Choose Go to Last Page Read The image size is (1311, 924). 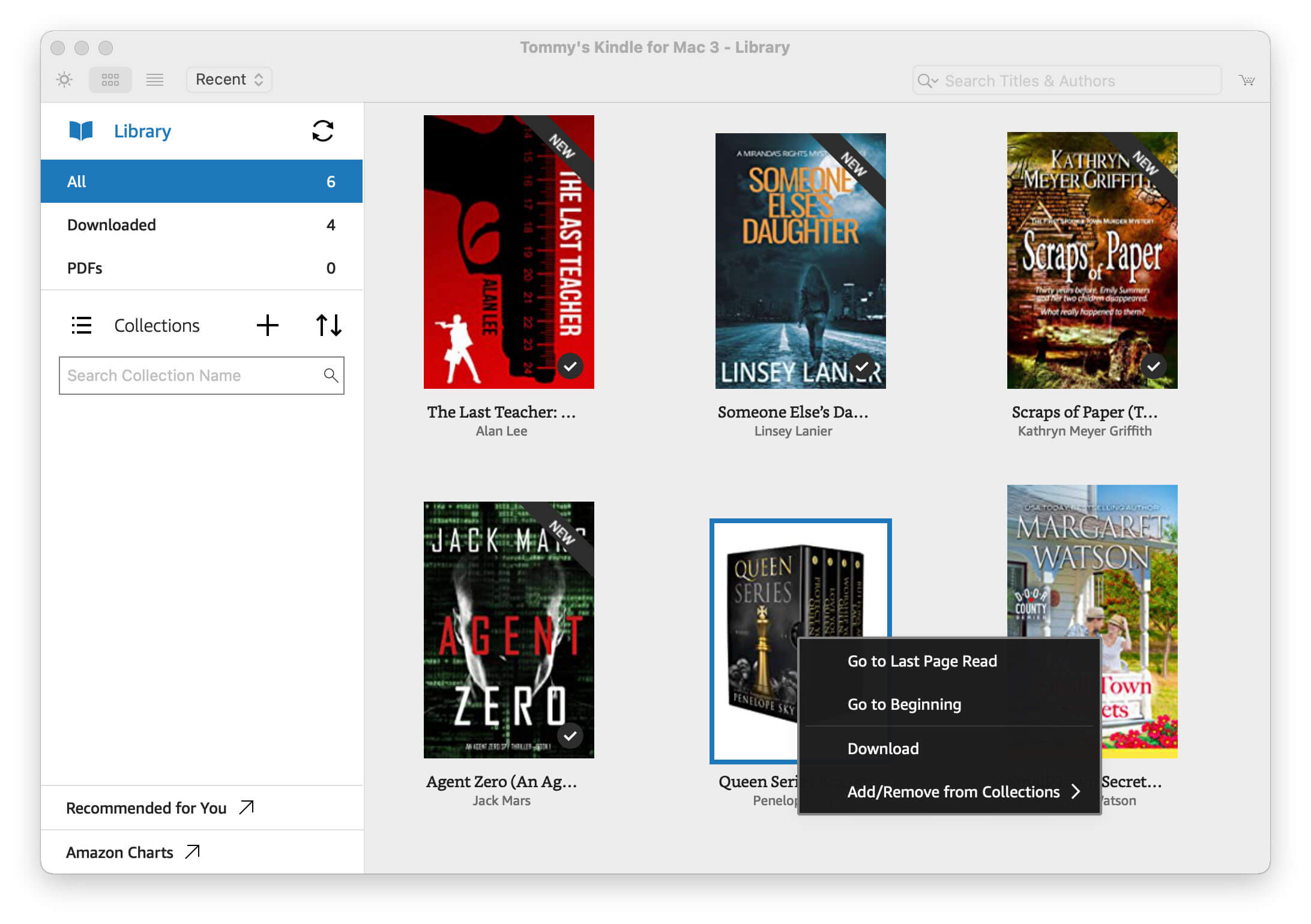949,661
